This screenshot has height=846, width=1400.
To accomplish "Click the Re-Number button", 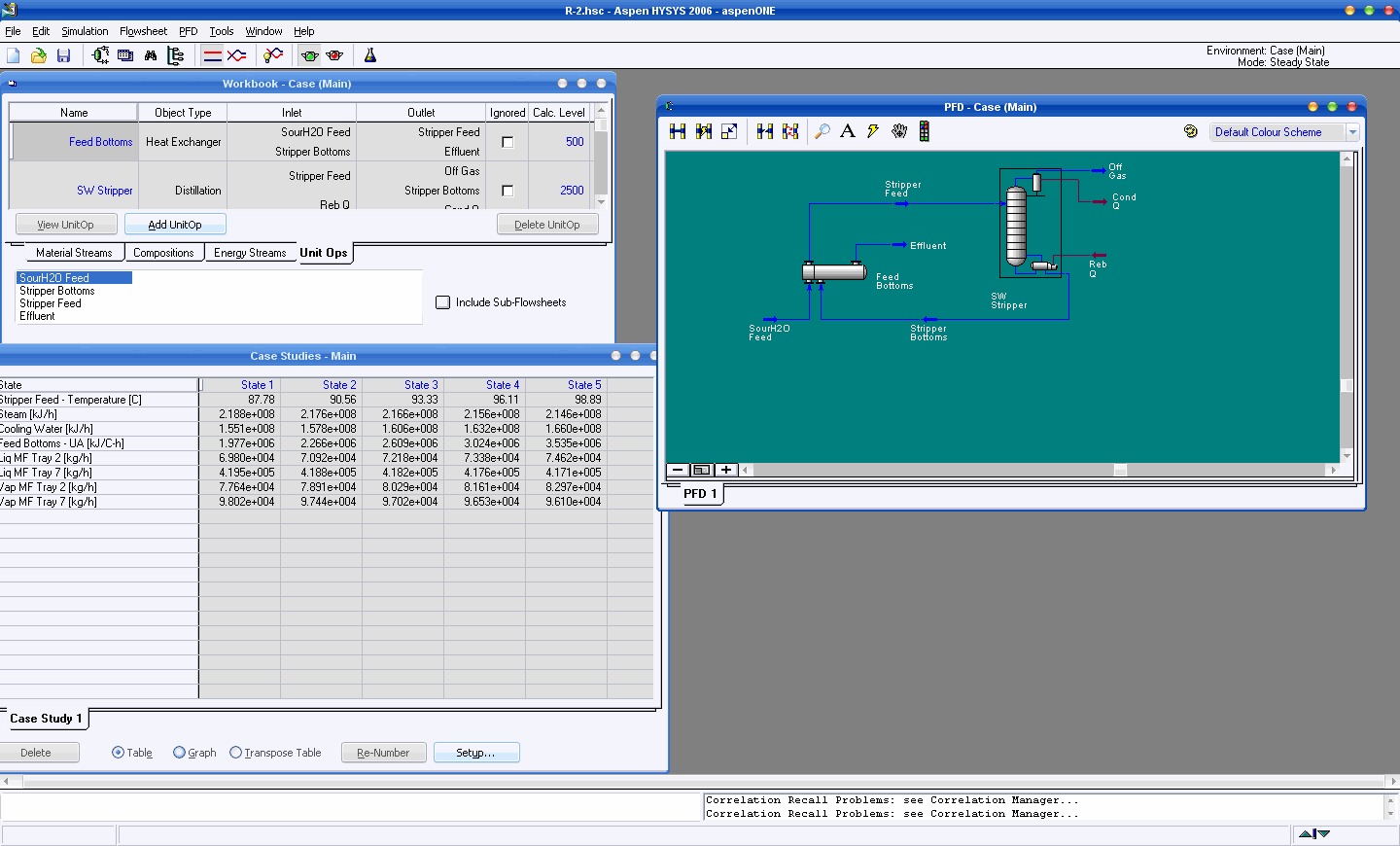I will [383, 753].
